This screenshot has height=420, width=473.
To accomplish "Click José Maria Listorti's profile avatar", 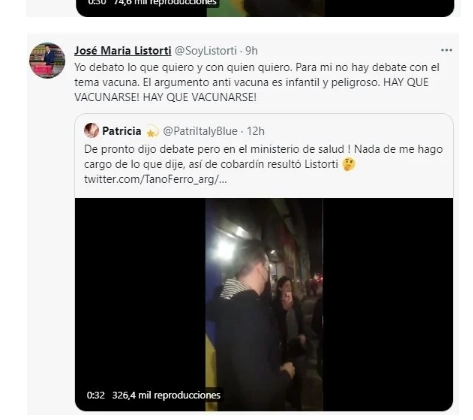I will [x=47, y=60].
